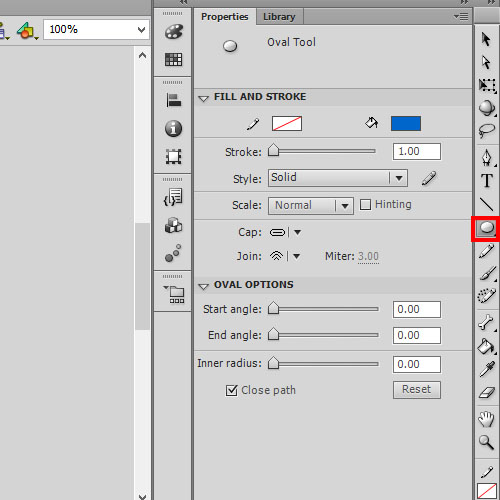The height and width of the screenshot is (500, 500).
Task: Select the Pen tool
Action: 487,157
